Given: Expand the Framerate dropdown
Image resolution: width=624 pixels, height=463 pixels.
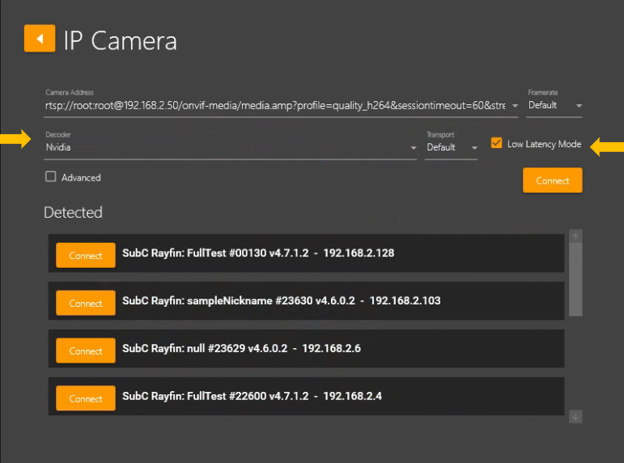Looking at the screenshot, I should [555, 105].
